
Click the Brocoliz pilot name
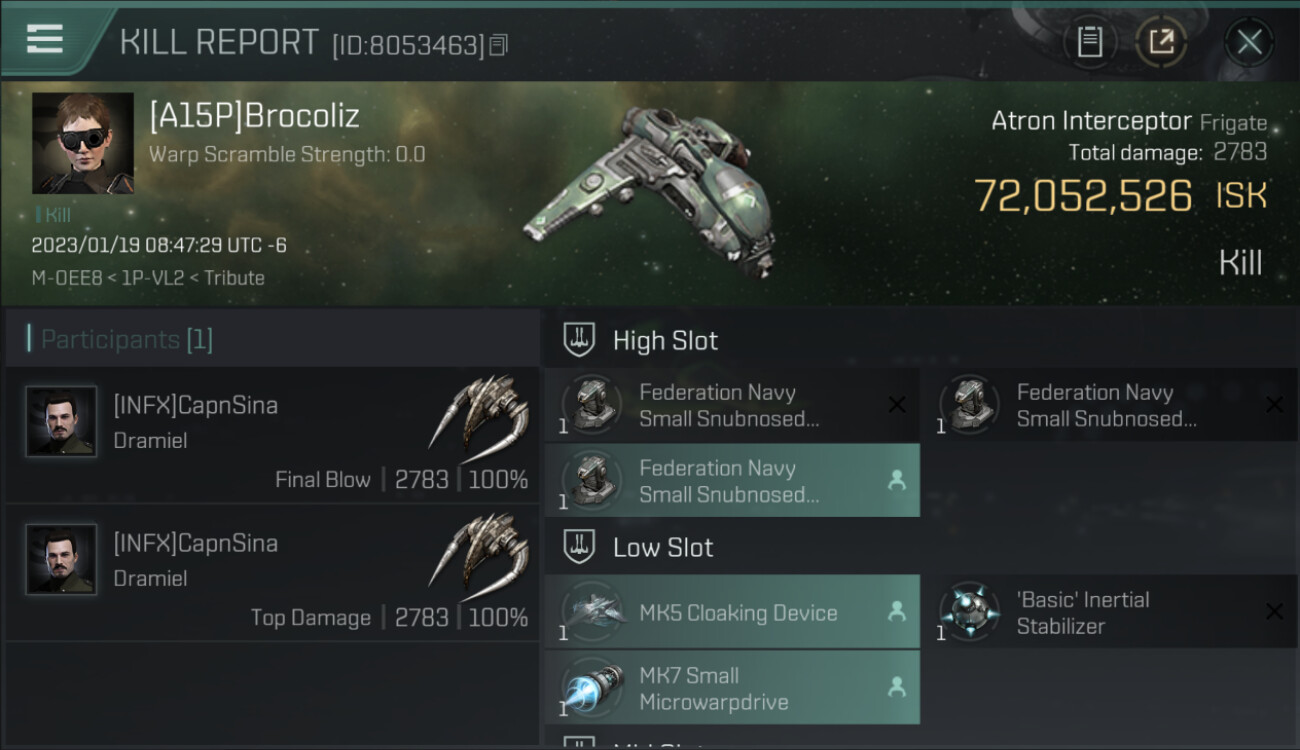point(254,116)
